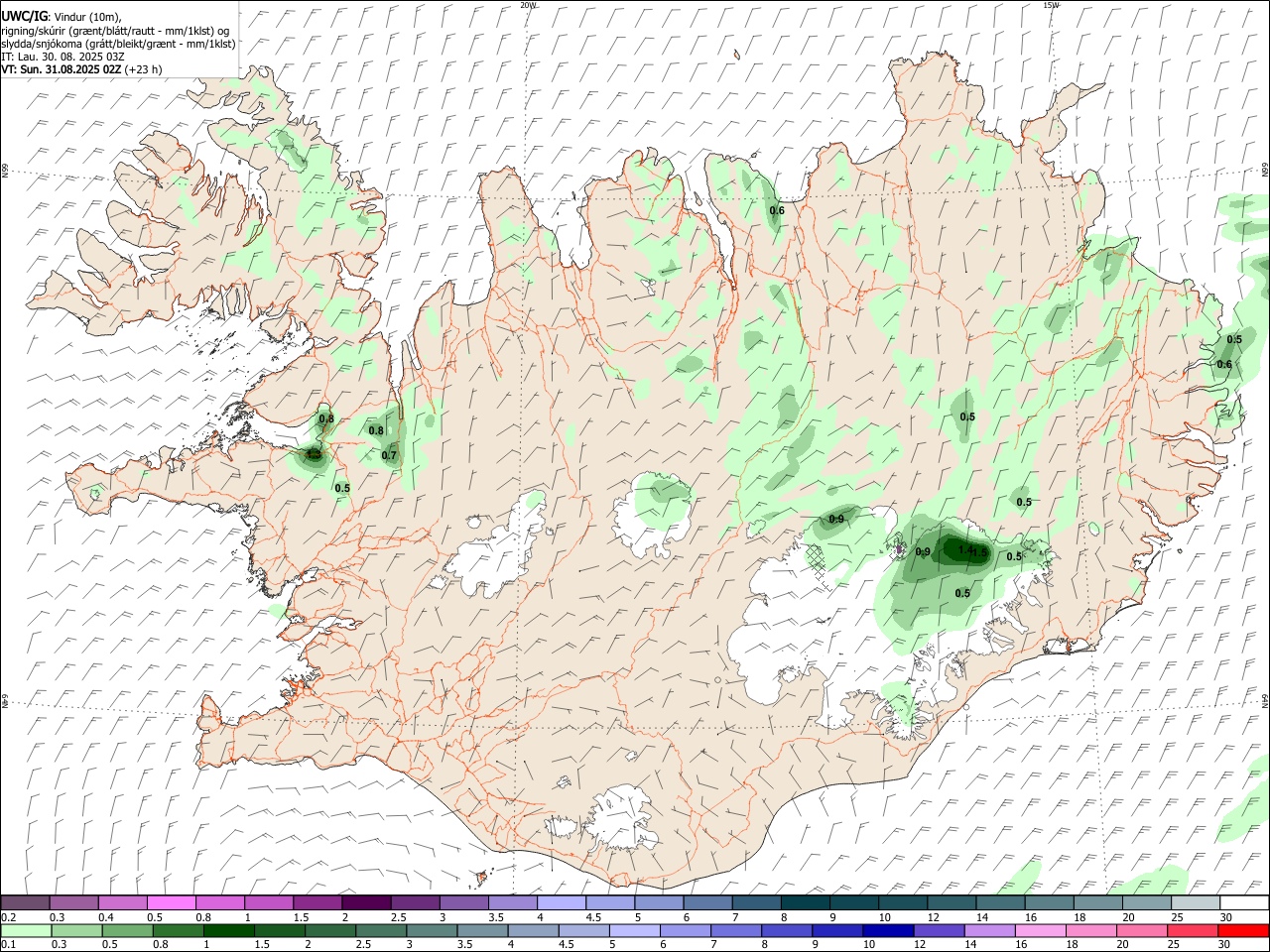Click the '20W' longitude label

coord(529,5)
